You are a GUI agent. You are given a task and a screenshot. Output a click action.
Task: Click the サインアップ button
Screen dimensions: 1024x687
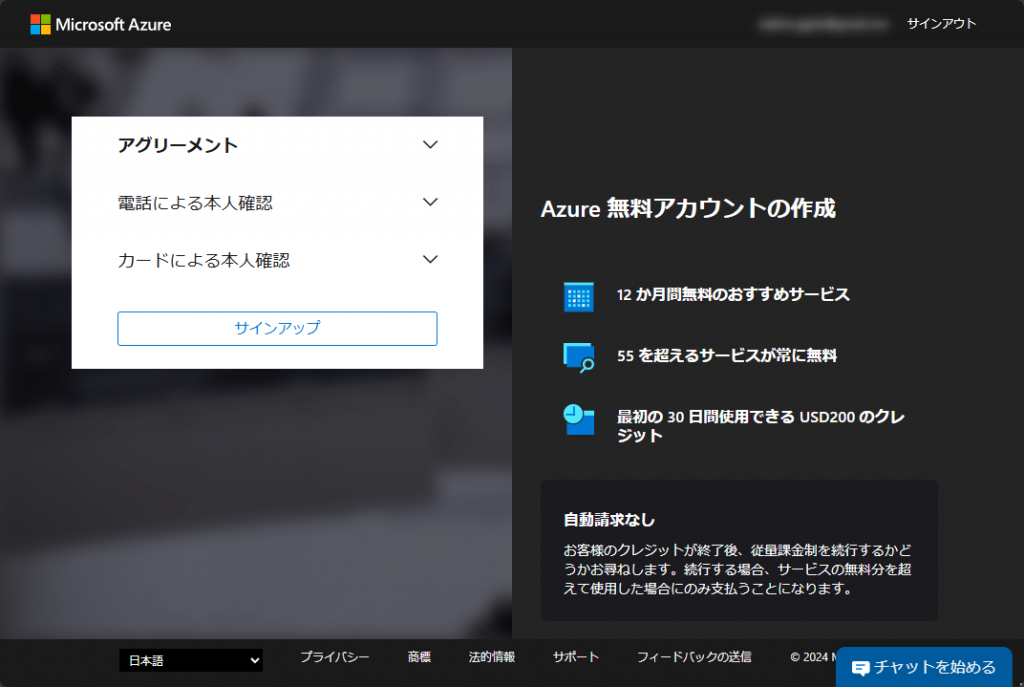[278, 328]
